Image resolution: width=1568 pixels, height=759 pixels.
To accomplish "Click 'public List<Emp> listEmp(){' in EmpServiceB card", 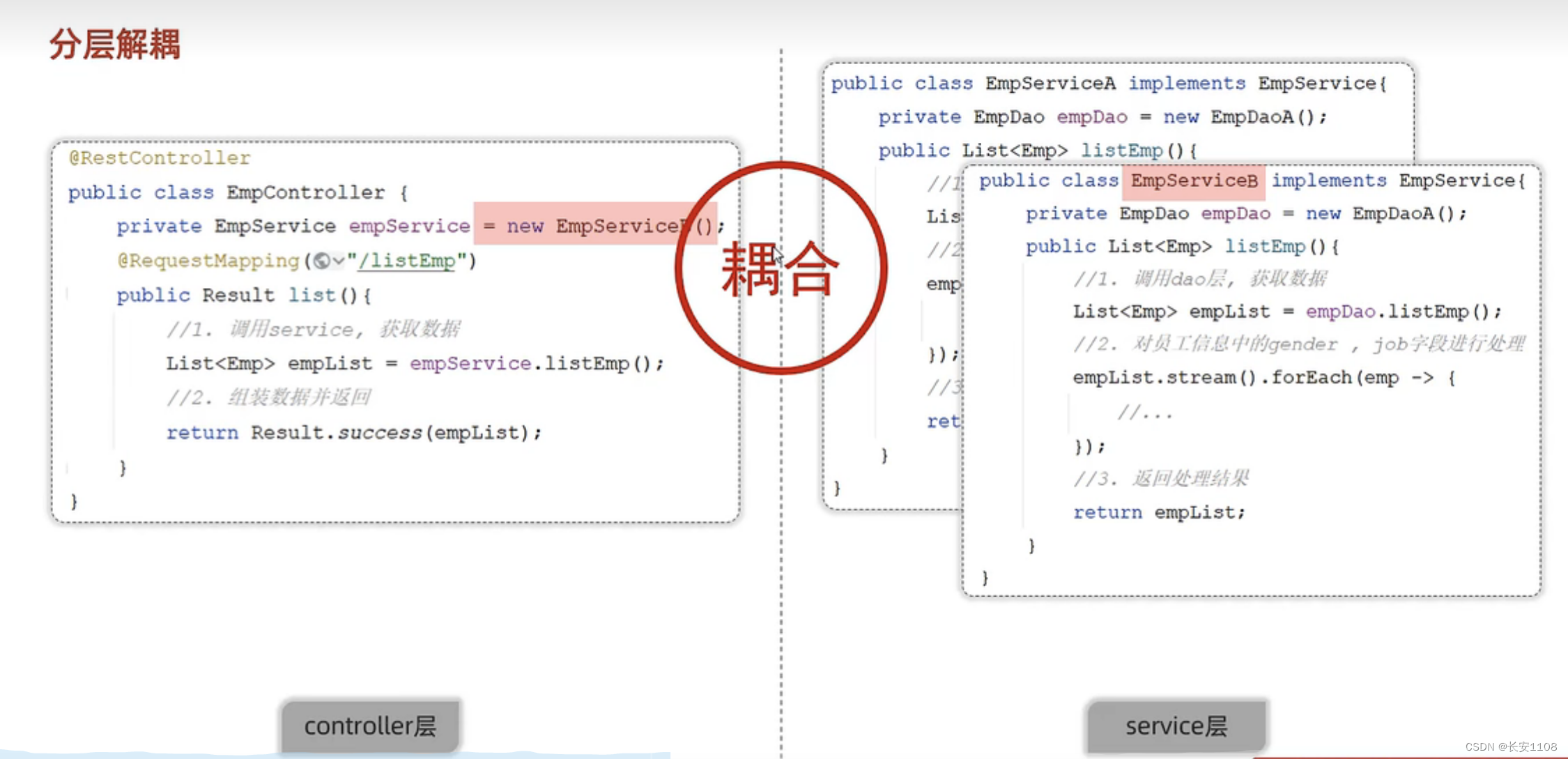I will click(x=1182, y=247).
